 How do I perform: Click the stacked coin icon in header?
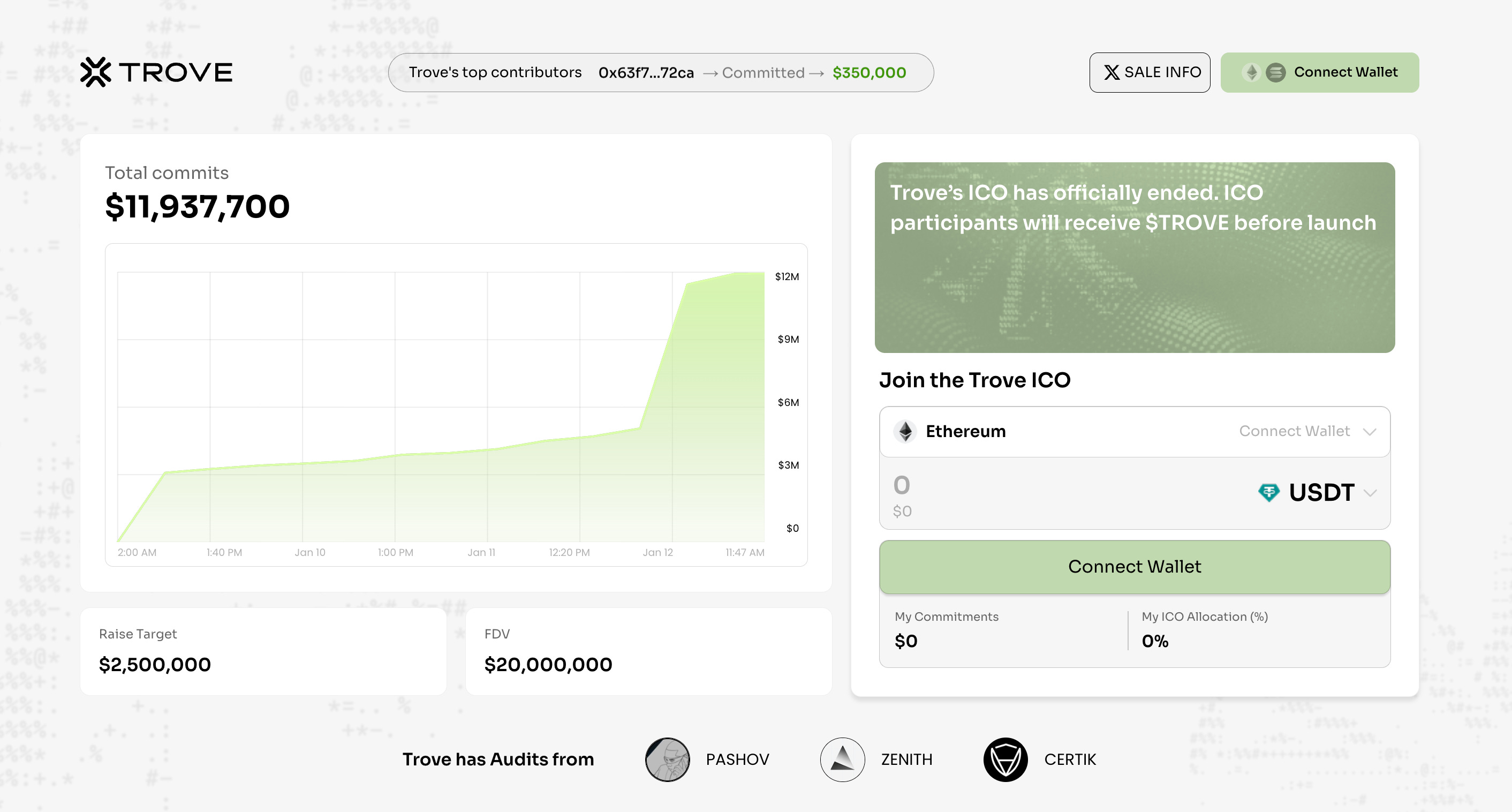tap(1275, 72)
